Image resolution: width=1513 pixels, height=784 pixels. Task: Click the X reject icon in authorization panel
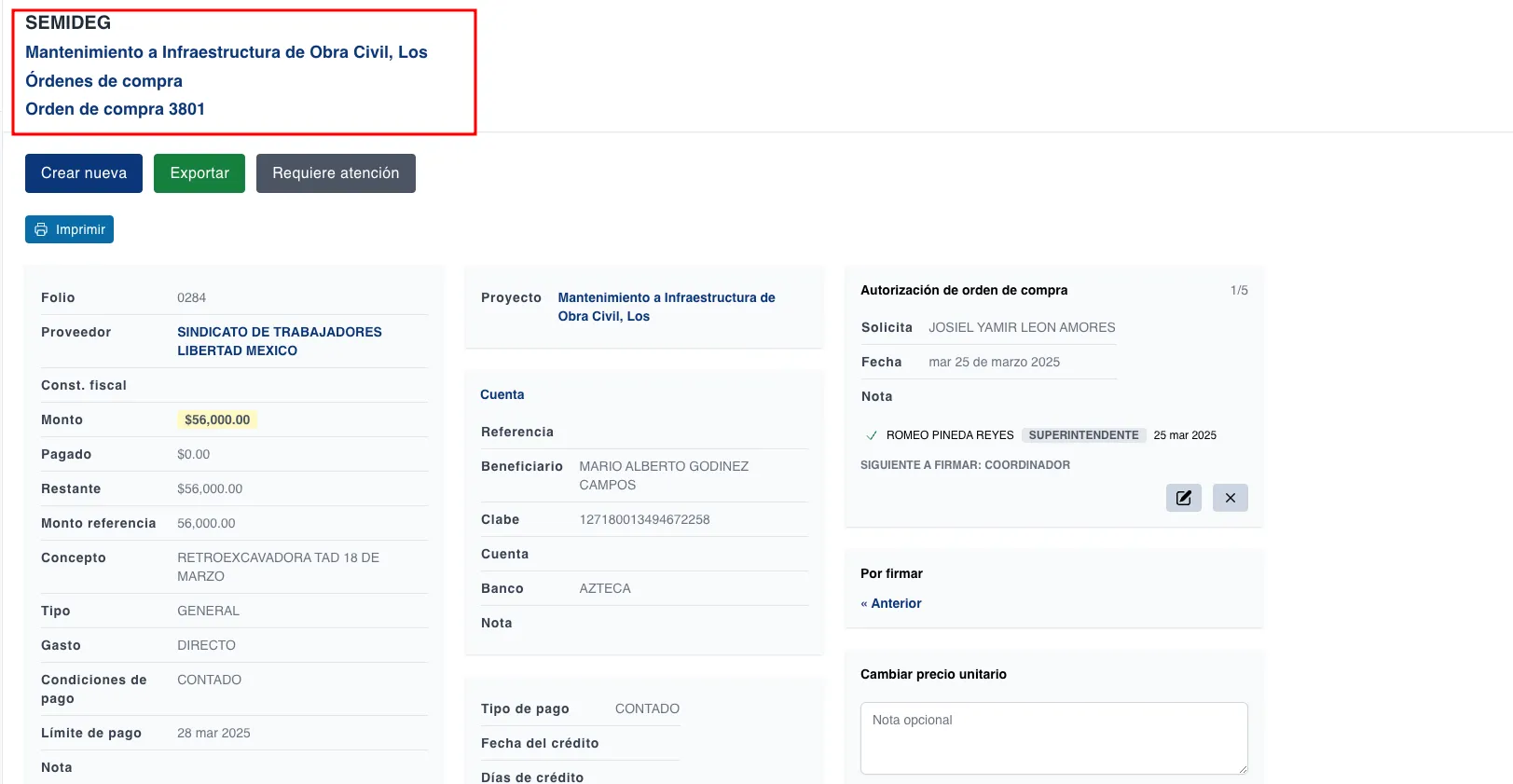(x=1230, y=498)
